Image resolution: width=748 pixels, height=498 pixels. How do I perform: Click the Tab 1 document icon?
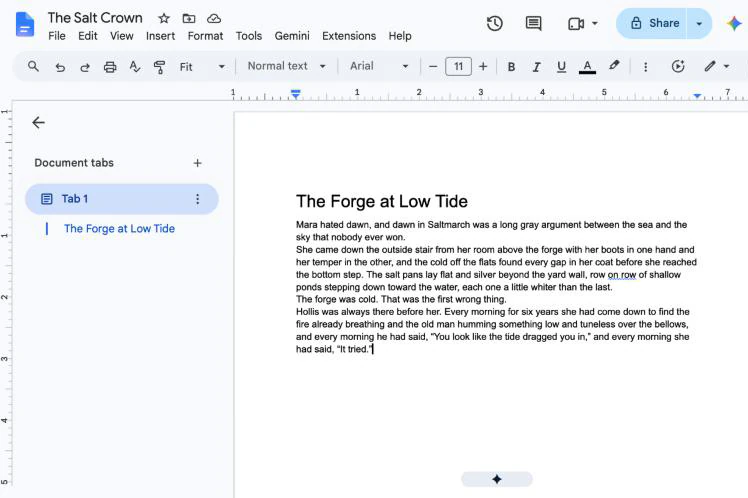pyautogui.click(x=46, y=199)
